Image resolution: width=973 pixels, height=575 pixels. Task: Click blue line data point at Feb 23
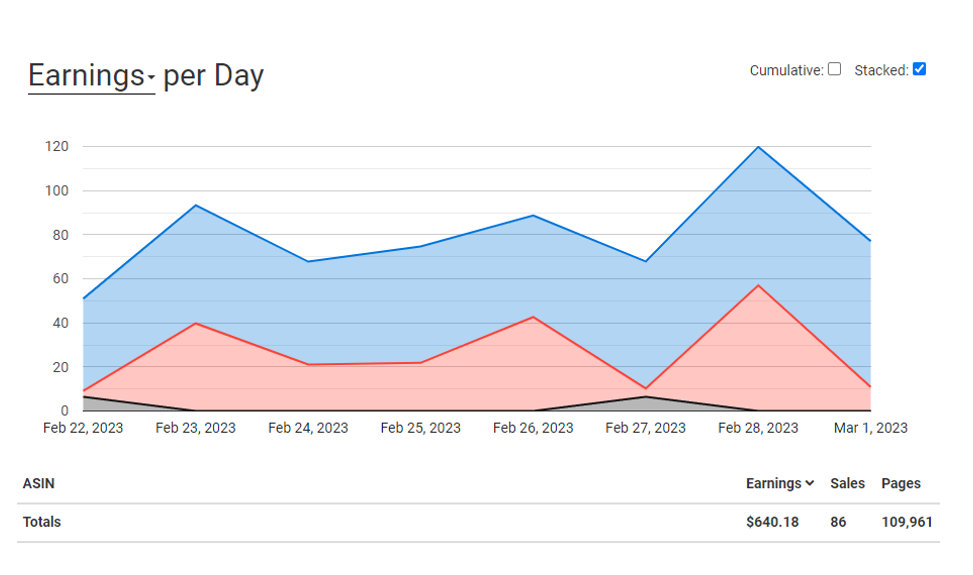click(x=195, y=205)
